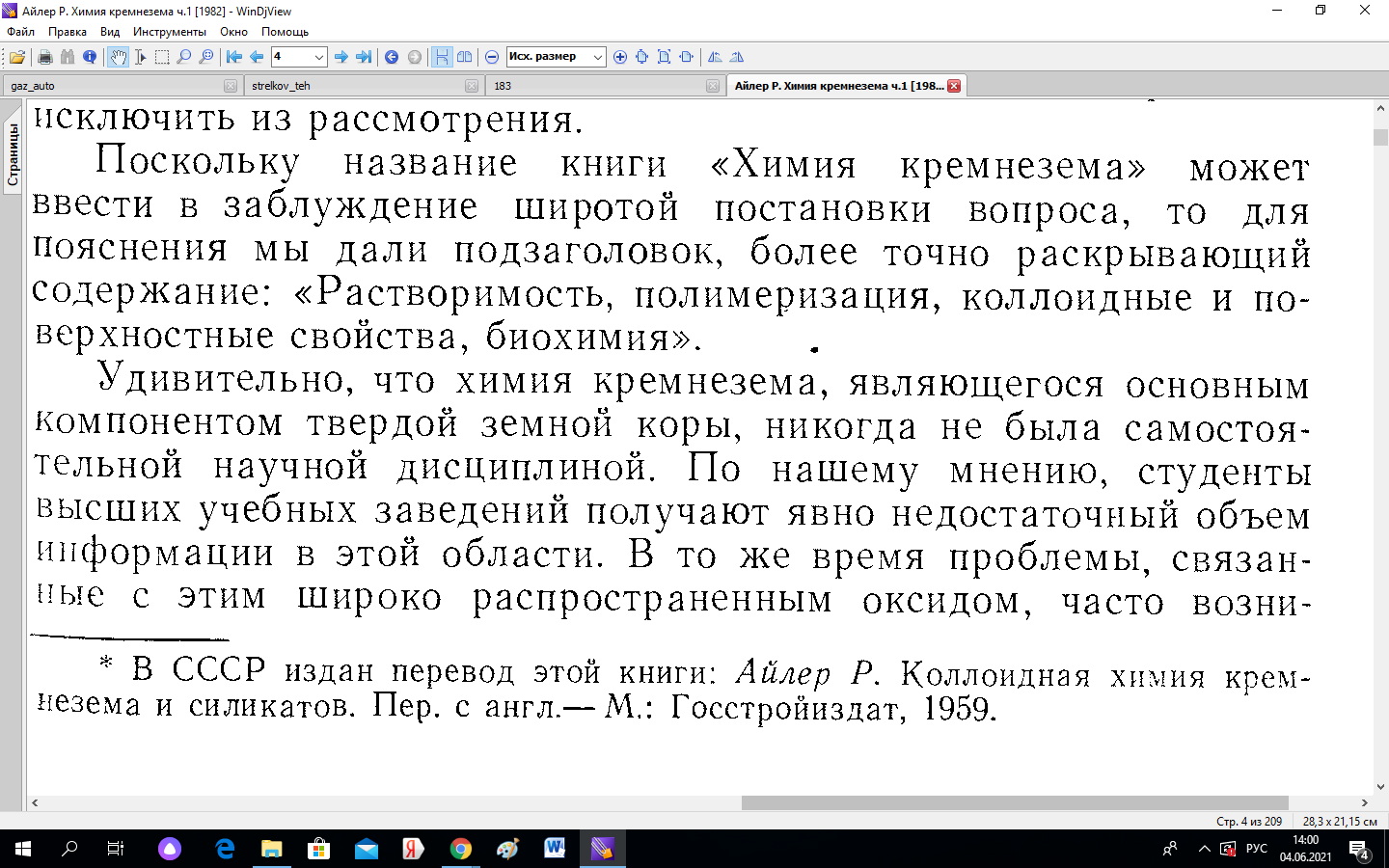Close the gaz_auto tab

(x=231, y=86)
